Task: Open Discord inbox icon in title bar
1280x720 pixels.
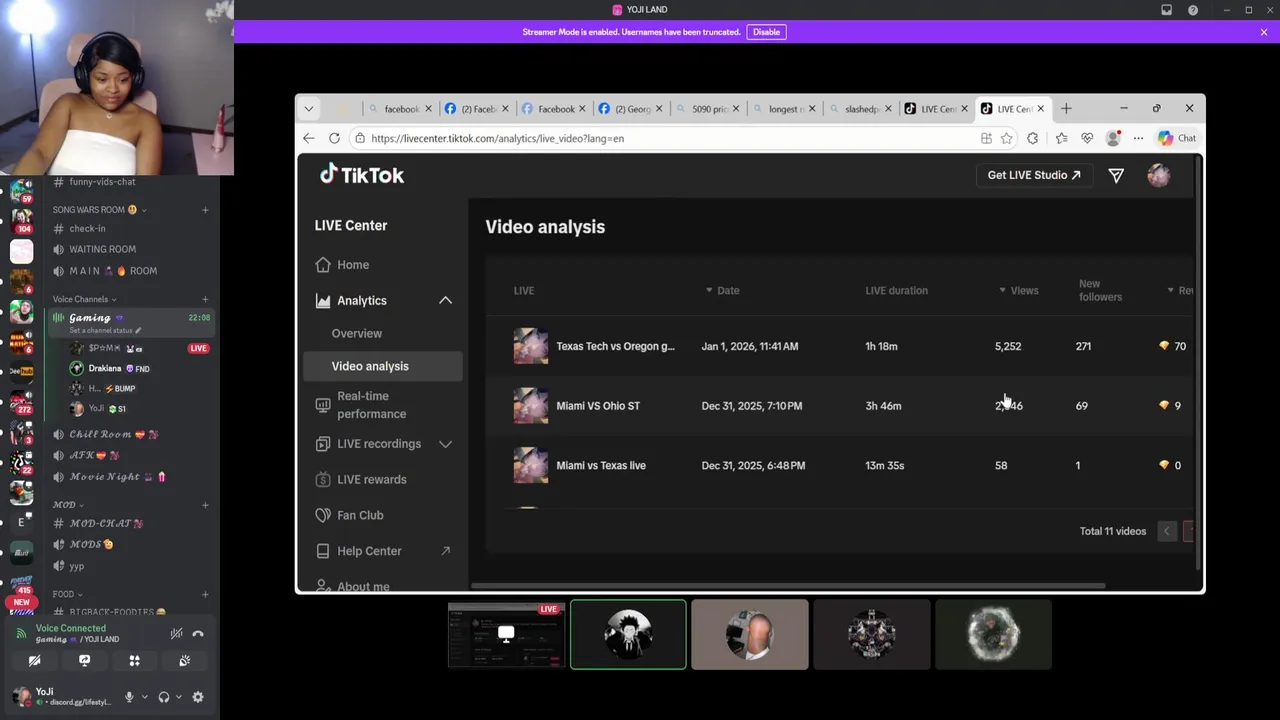Action: tap(1166, 10)
